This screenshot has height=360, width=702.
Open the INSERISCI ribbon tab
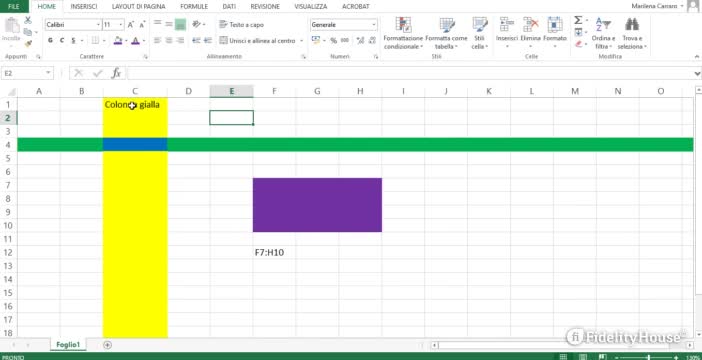click(84, 7)
